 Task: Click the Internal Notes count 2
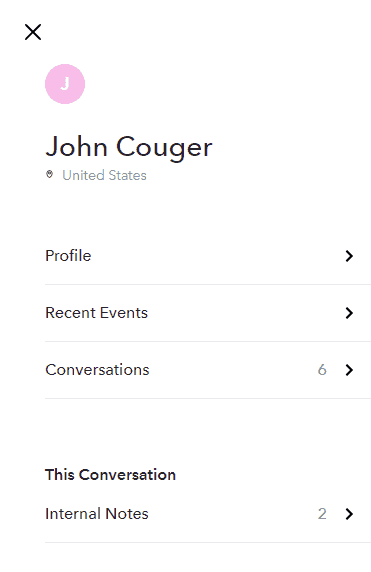point(322,514)
